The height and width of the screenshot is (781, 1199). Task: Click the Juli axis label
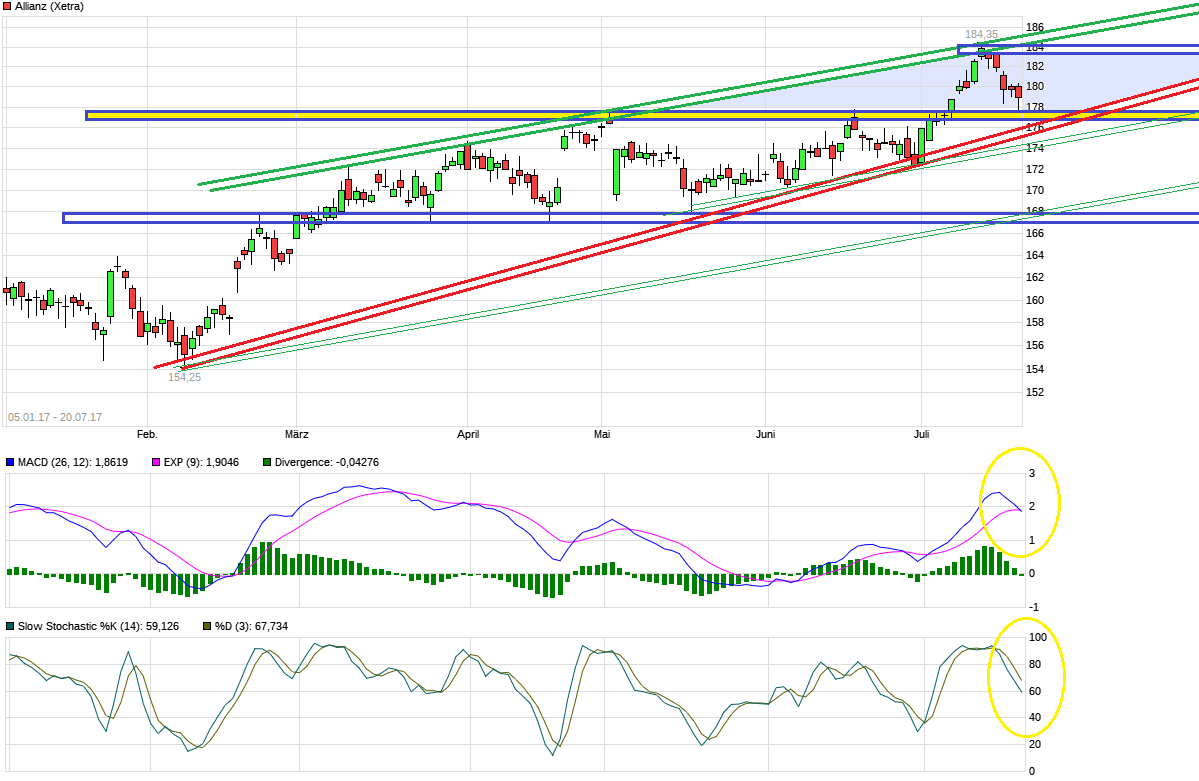coord(921,434)
